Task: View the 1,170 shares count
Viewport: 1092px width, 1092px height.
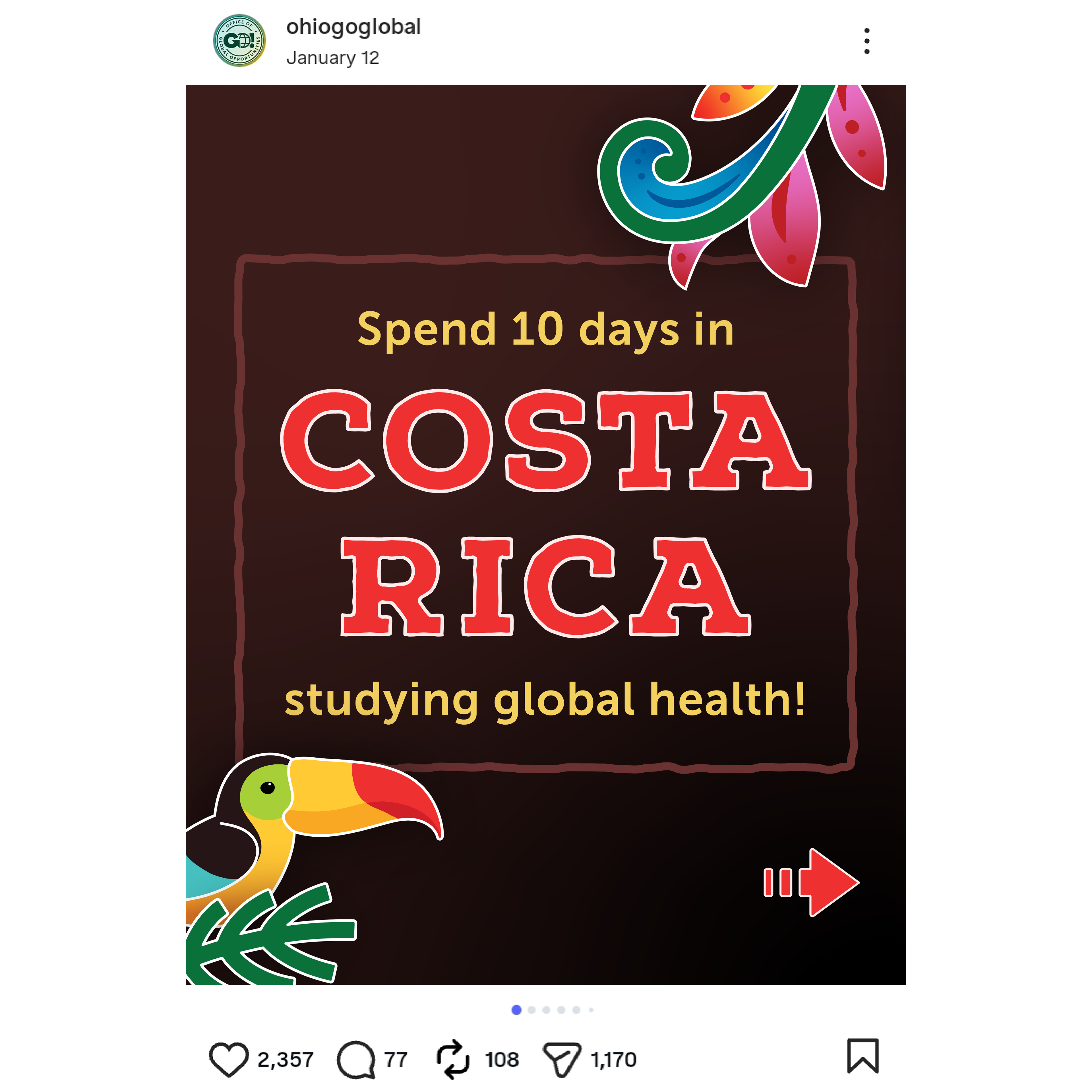Action: tap(614, 1060)
